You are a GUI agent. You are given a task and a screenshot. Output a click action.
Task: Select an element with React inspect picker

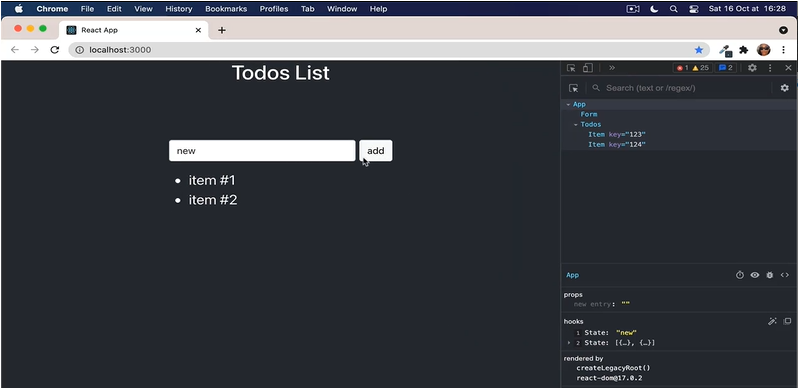pyautogui.click(x=574, y=88)
